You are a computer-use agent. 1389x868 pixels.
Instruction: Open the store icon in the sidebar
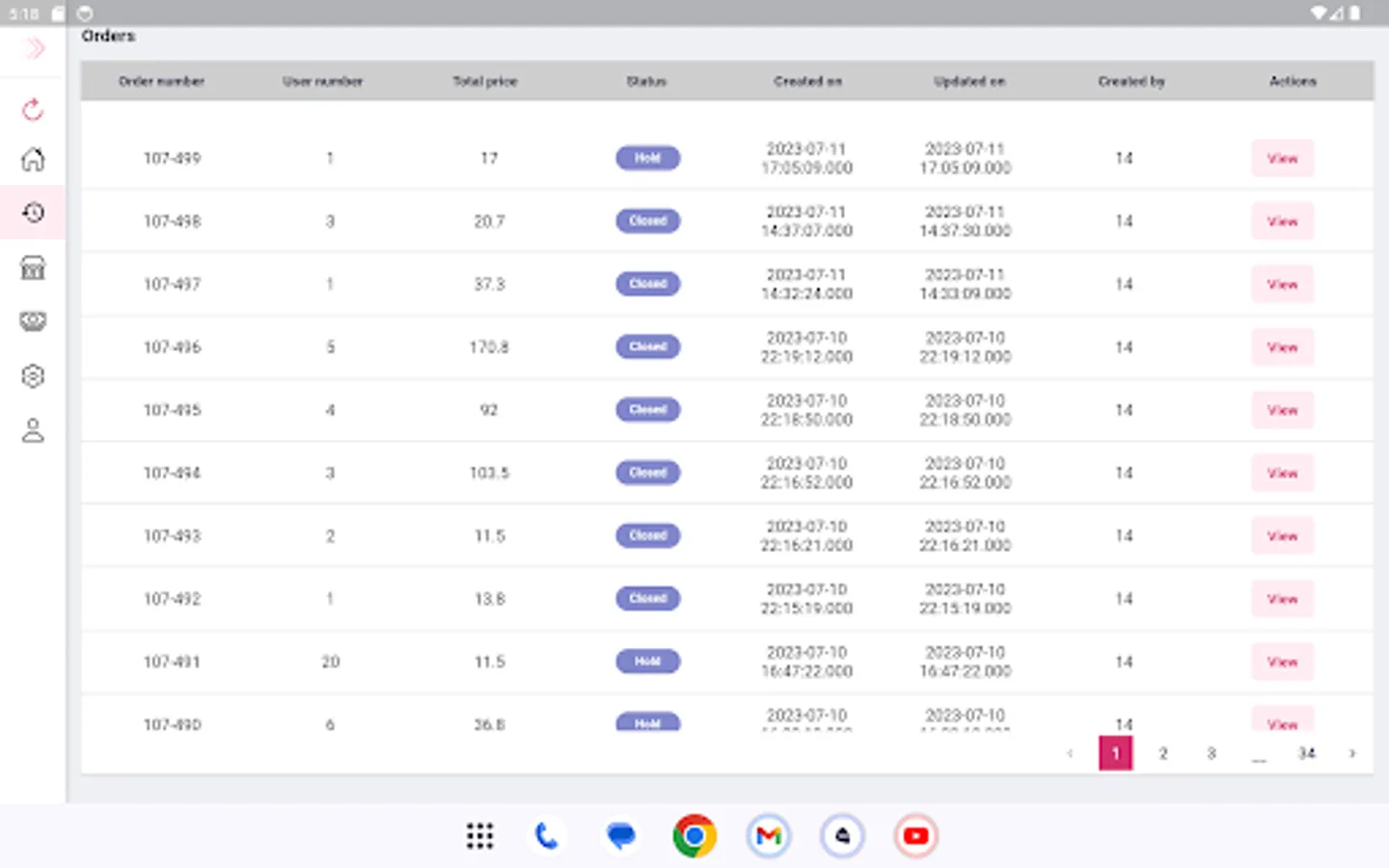click(33, 267)
